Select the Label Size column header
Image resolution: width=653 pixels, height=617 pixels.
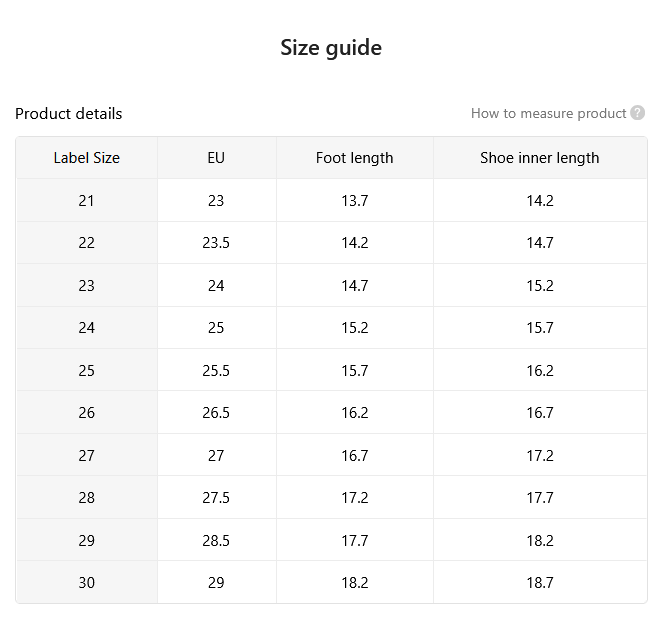click(87, 158)
